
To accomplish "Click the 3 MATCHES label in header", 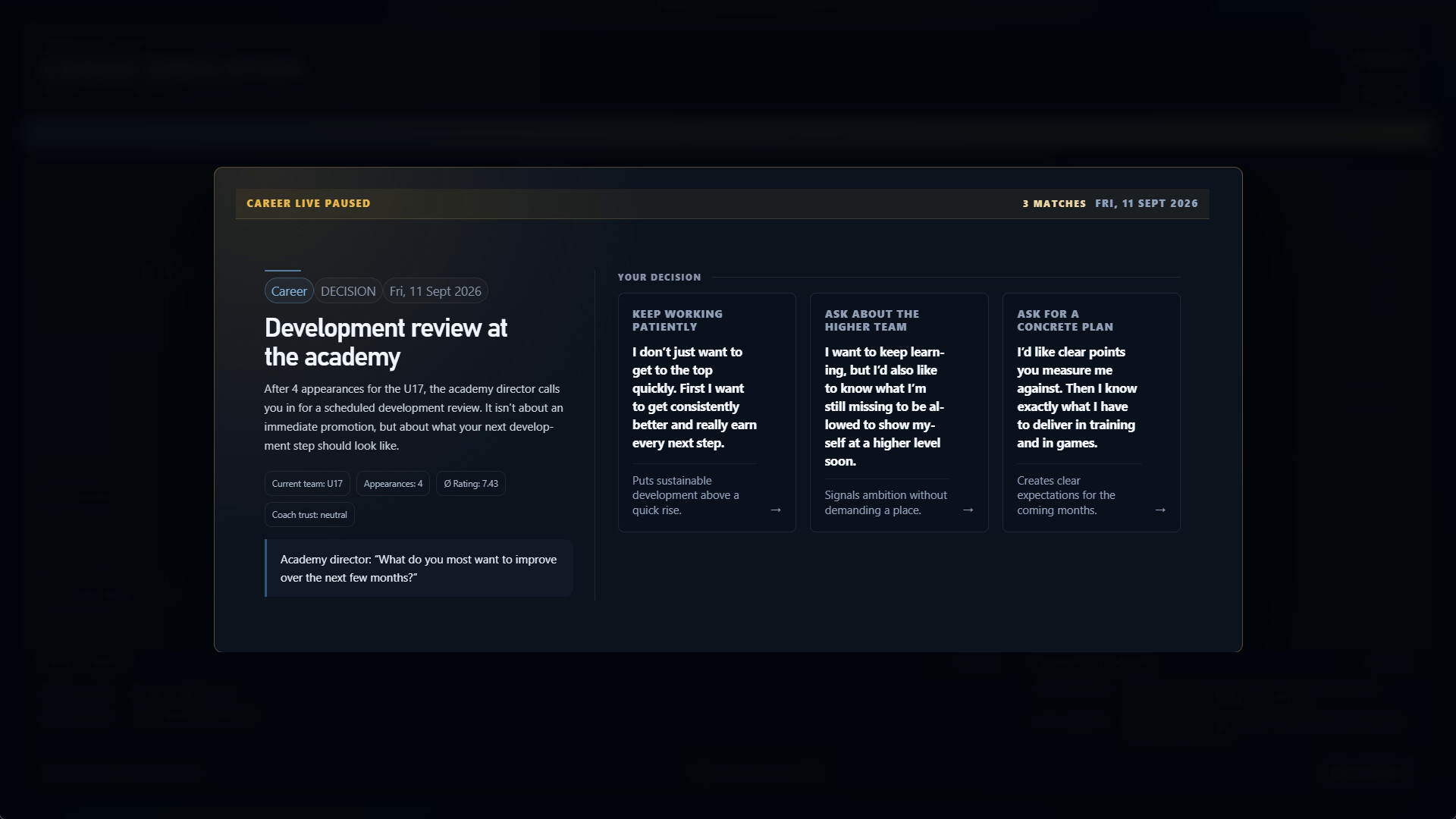I will click(x=1054, y=203).
